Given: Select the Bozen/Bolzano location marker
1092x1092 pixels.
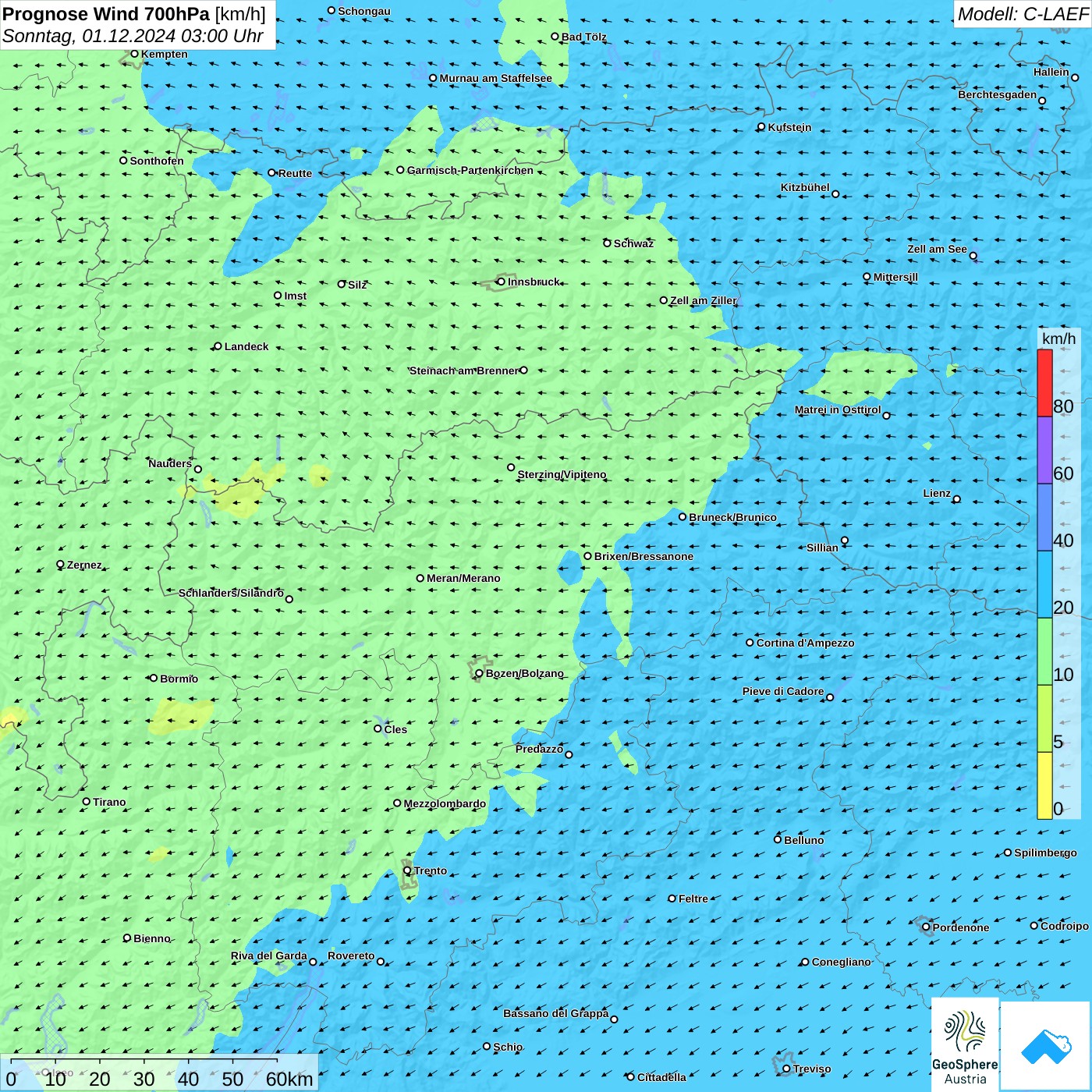Looking at the screenshot, I should 479,673.
